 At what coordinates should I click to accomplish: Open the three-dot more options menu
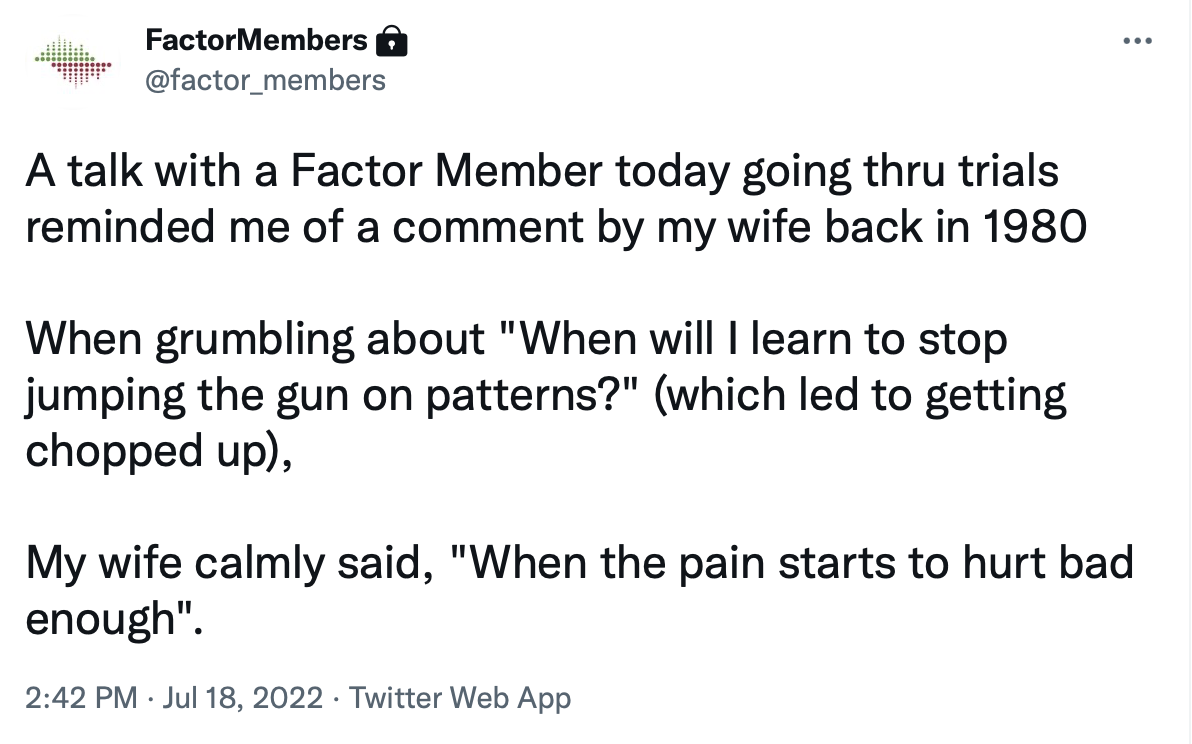[x=1137, y=40]
